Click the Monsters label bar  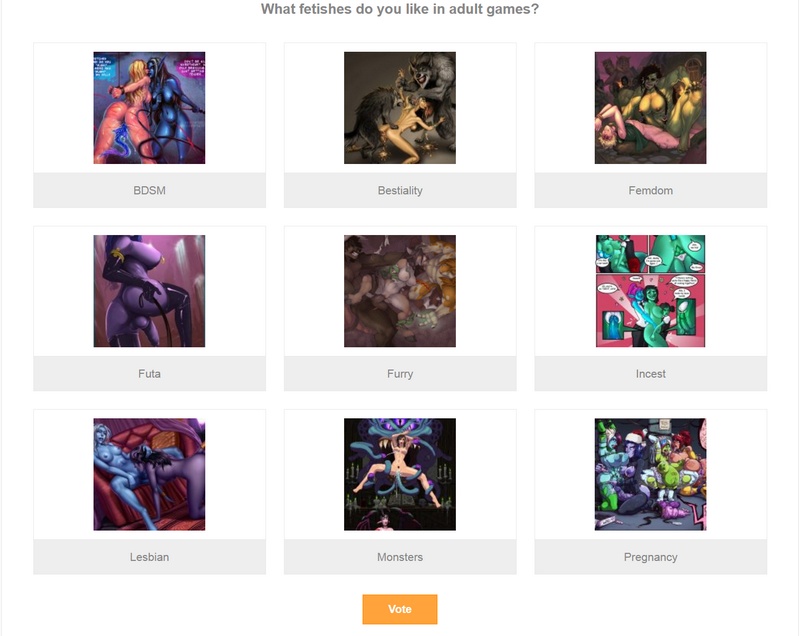[x=400, y=557]
